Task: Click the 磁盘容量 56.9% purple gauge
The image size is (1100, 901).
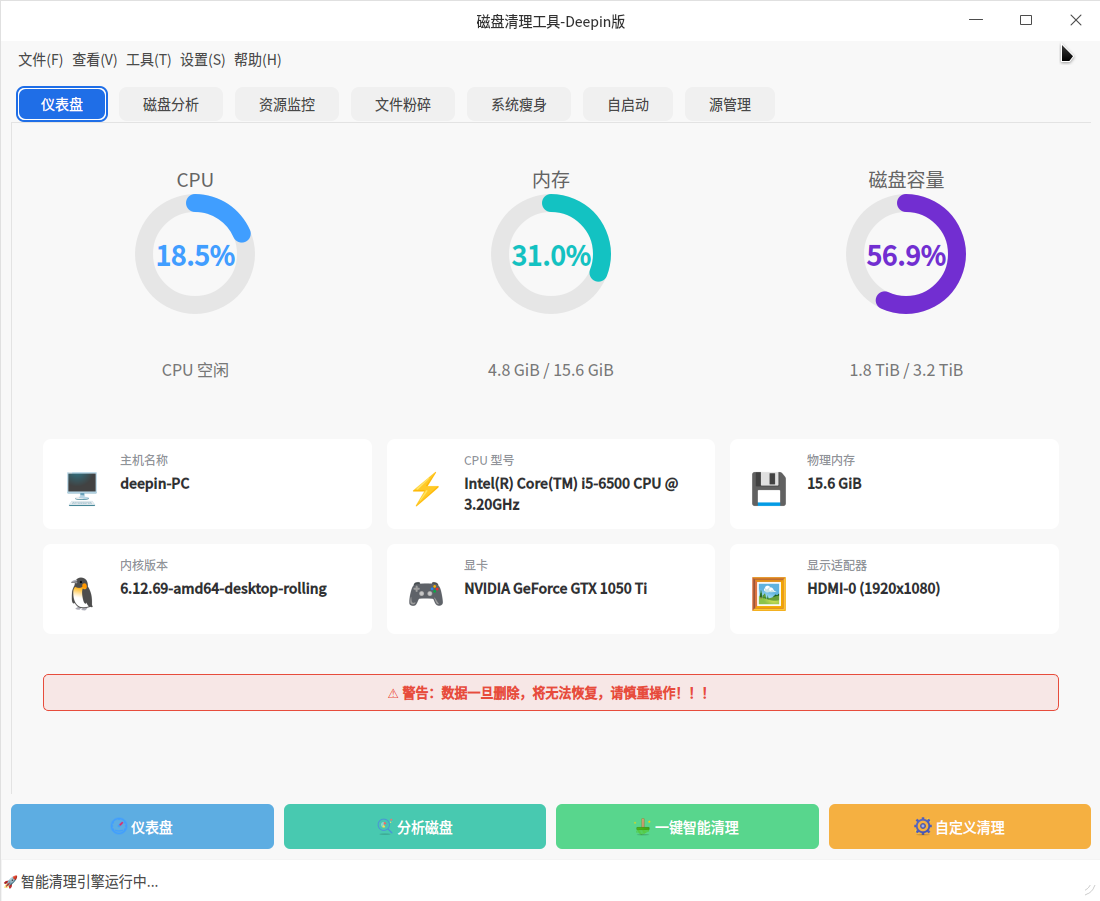Action: coord(906,254)
